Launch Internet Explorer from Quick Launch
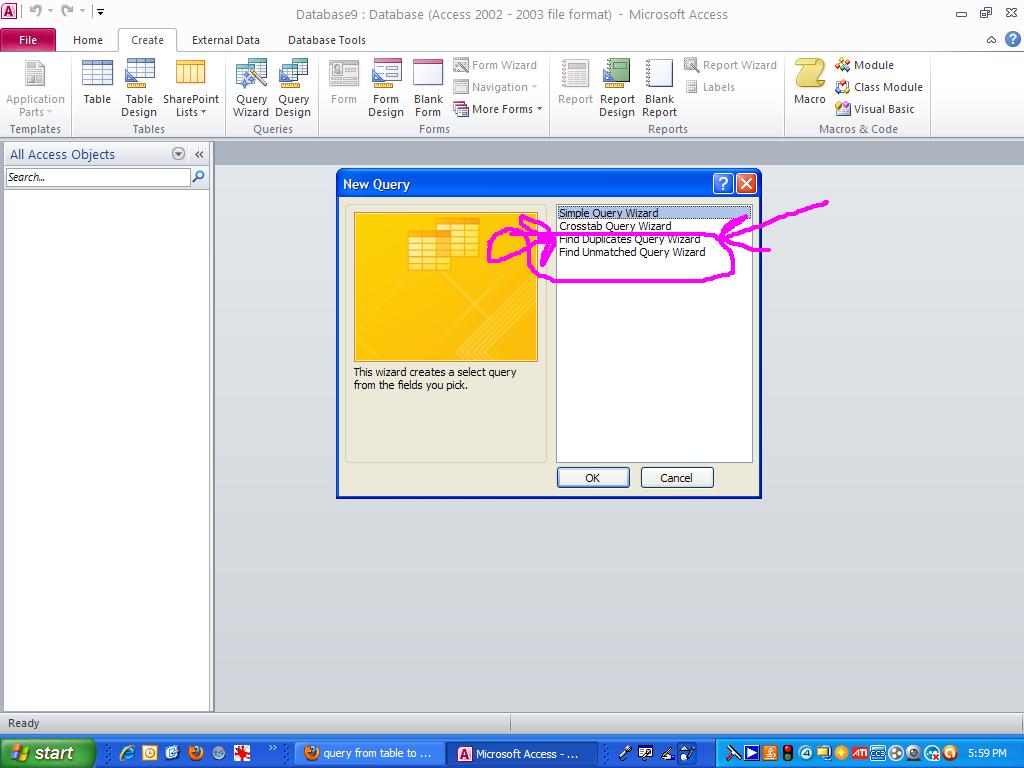The height and width of the screenshot is (768, 1024). [127, 753]
